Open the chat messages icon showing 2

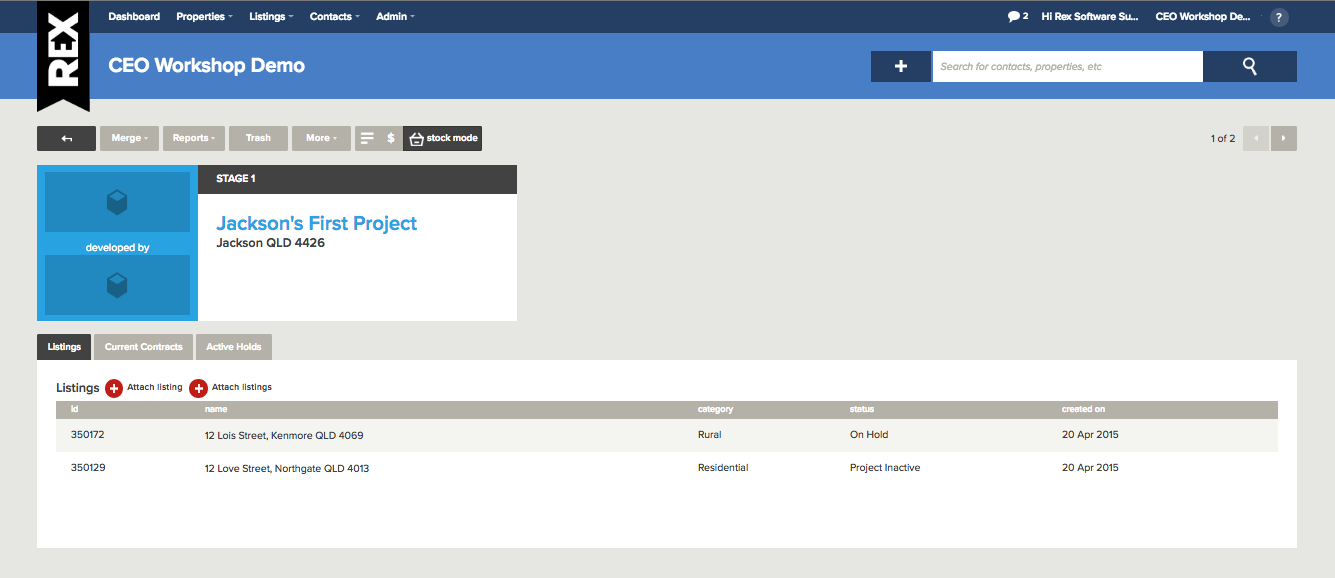[1017, 16]
